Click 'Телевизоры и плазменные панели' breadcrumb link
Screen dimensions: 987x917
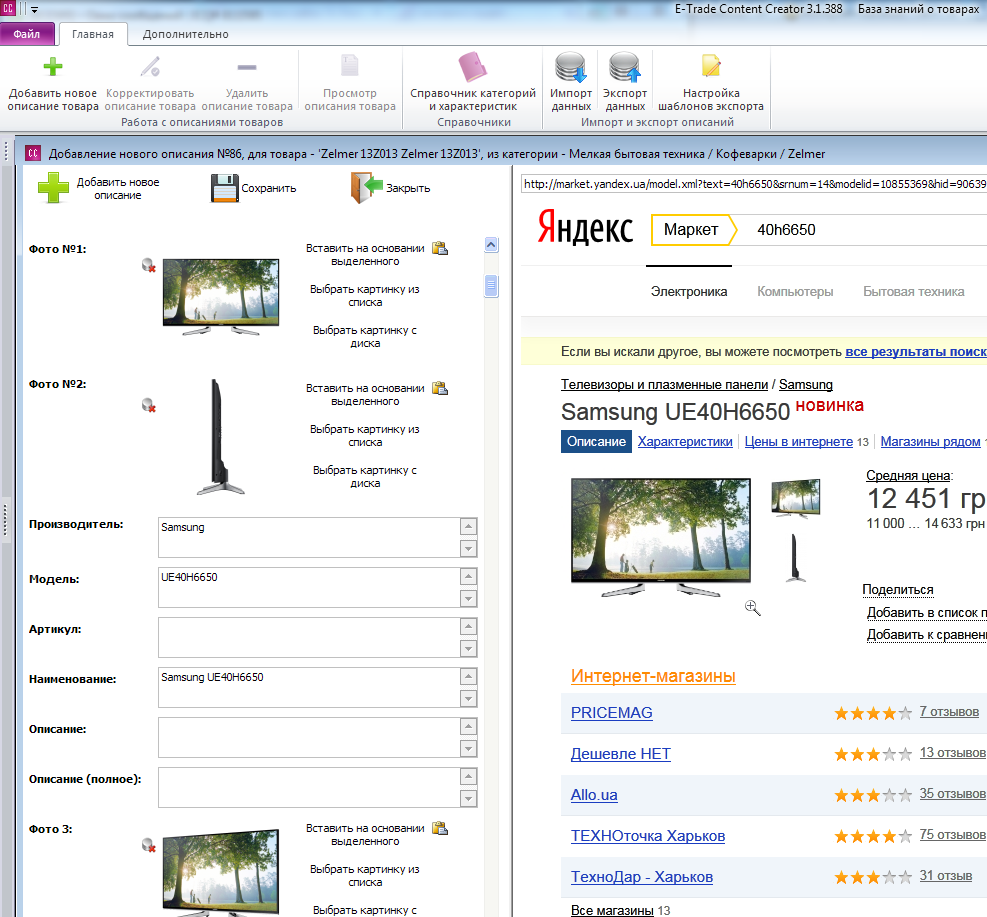(x=664, y=384)
